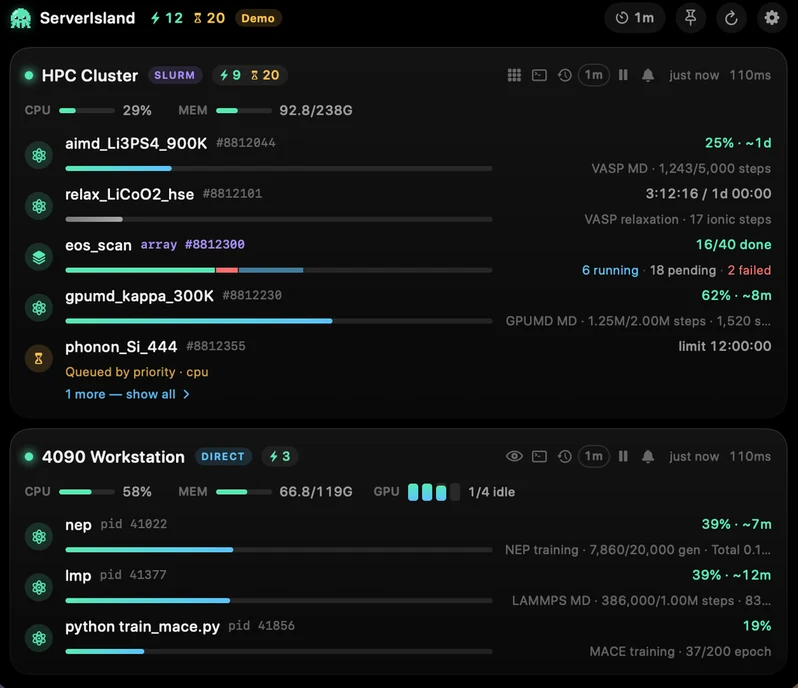Image resolution: width=798 pixels, height=688 pixels.
Task: Click atom icon for python train_mace.py
Action: click(x=39, y=639)
